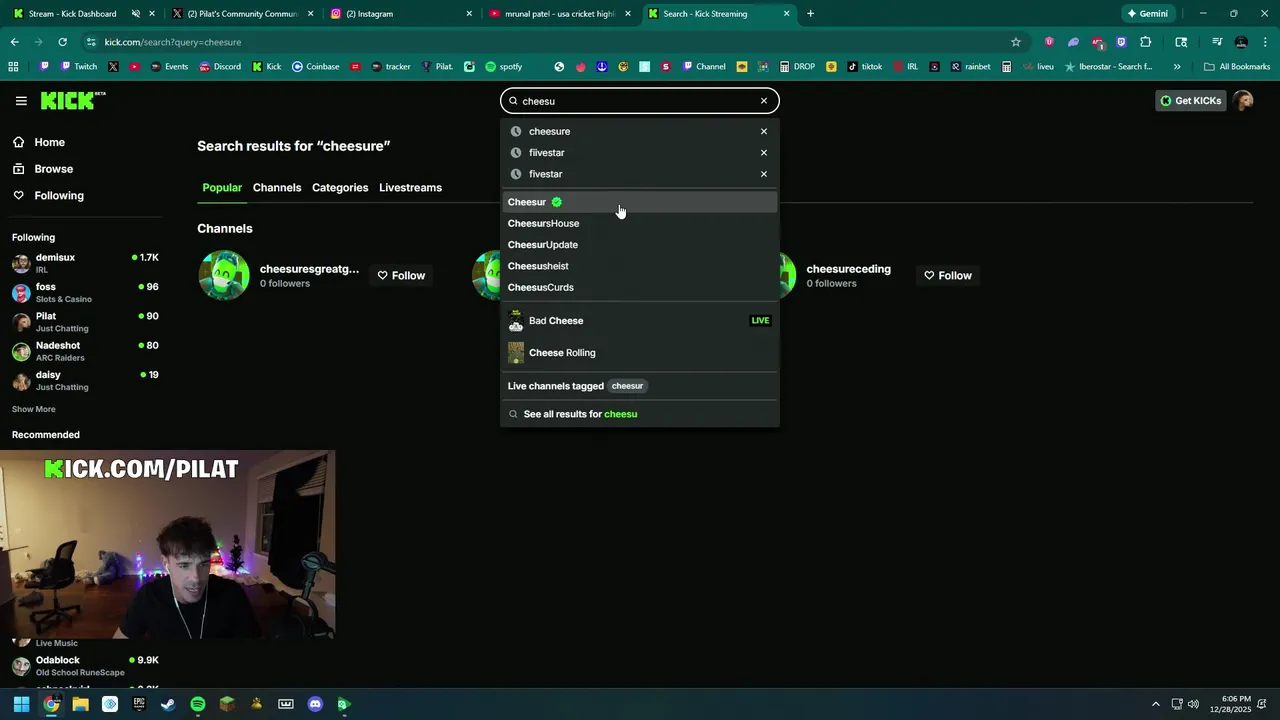Remove 'fivestar' from recent searches

pyautogui.click(x=764, y=174)
